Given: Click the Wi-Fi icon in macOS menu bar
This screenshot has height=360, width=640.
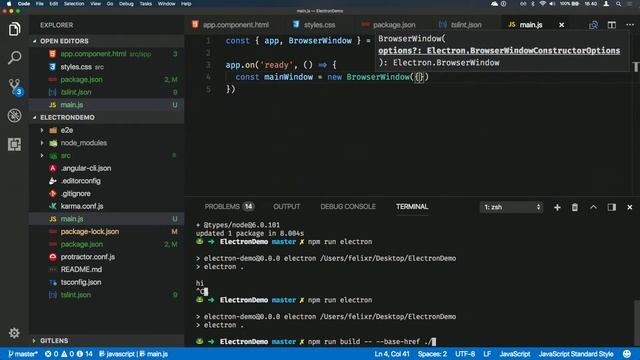Looking at the screenshot, I should tap(542, 4).
